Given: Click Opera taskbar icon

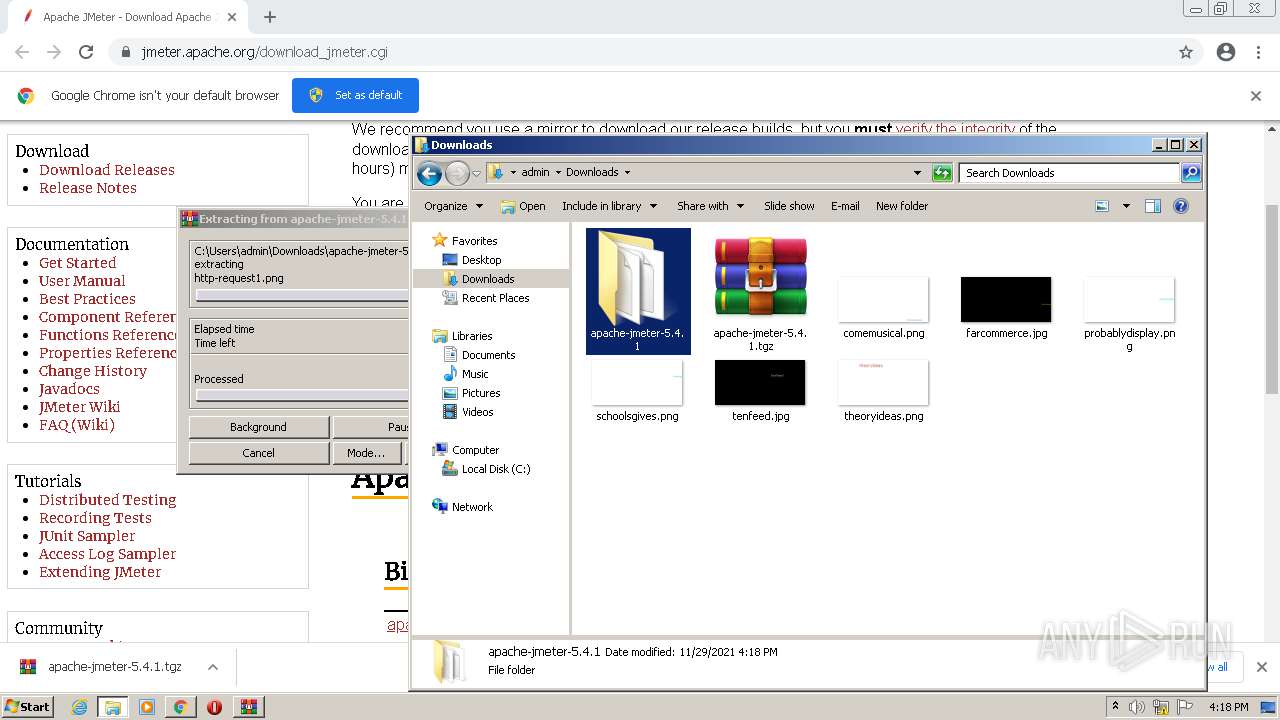Looking at the screenshot, I should (214, 707).
